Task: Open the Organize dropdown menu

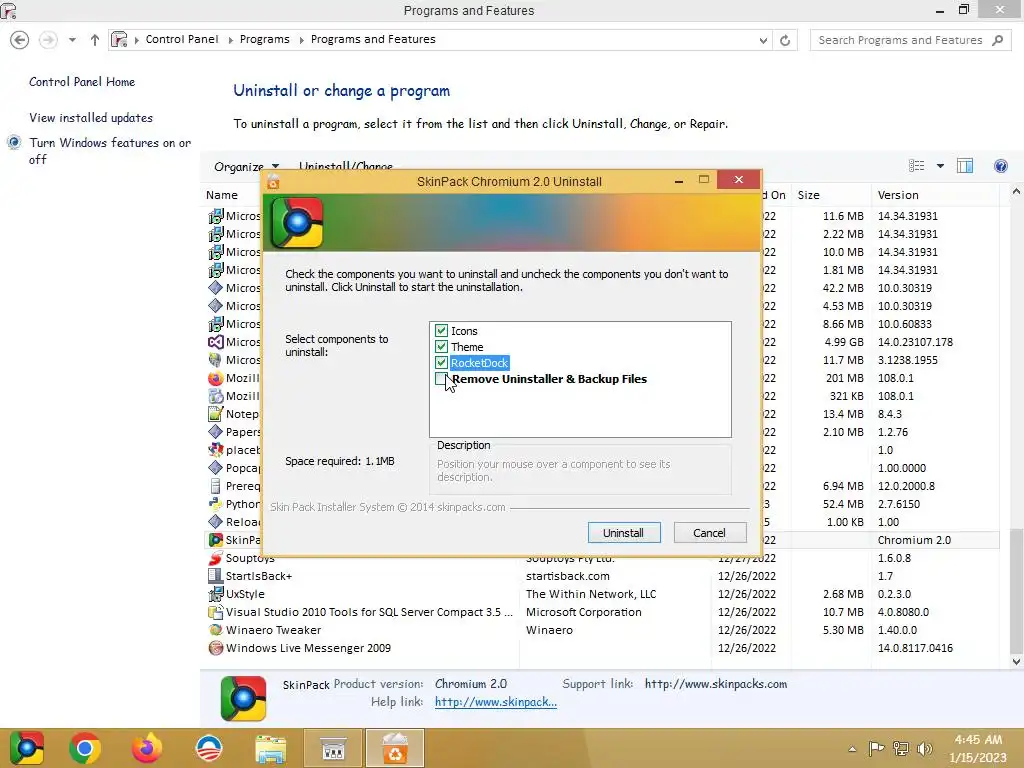Action: (x=246, y=167)
